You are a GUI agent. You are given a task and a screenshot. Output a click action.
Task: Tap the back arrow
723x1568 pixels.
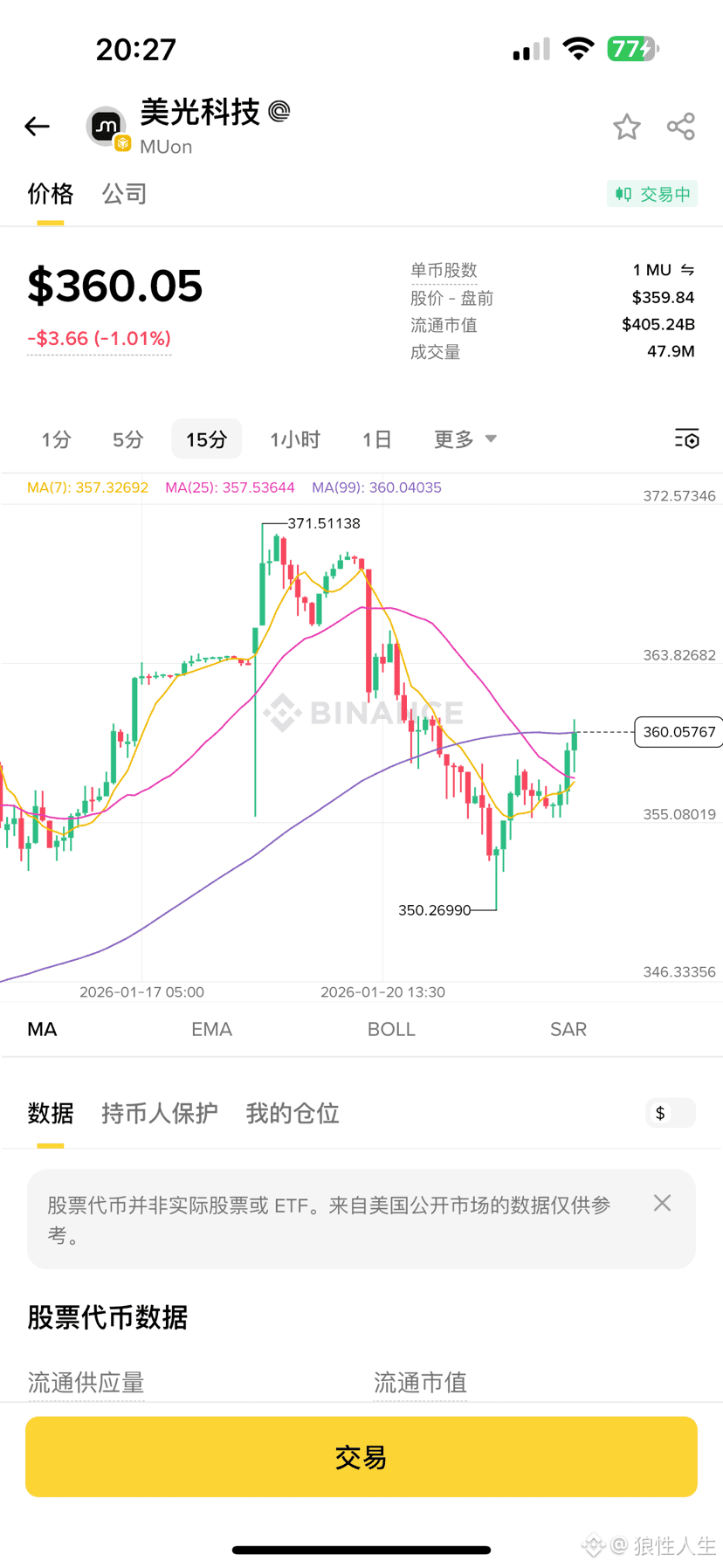pyautogui.click(x=37, y=127)
